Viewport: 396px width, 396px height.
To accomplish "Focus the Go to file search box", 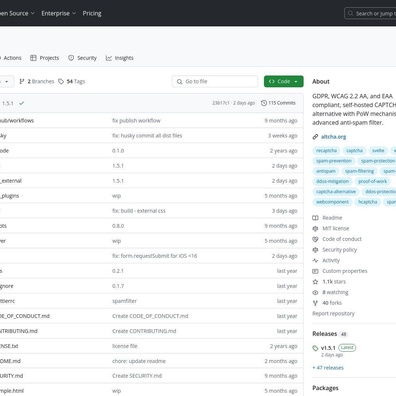I will pyautogui.click(x=215, y=81).
